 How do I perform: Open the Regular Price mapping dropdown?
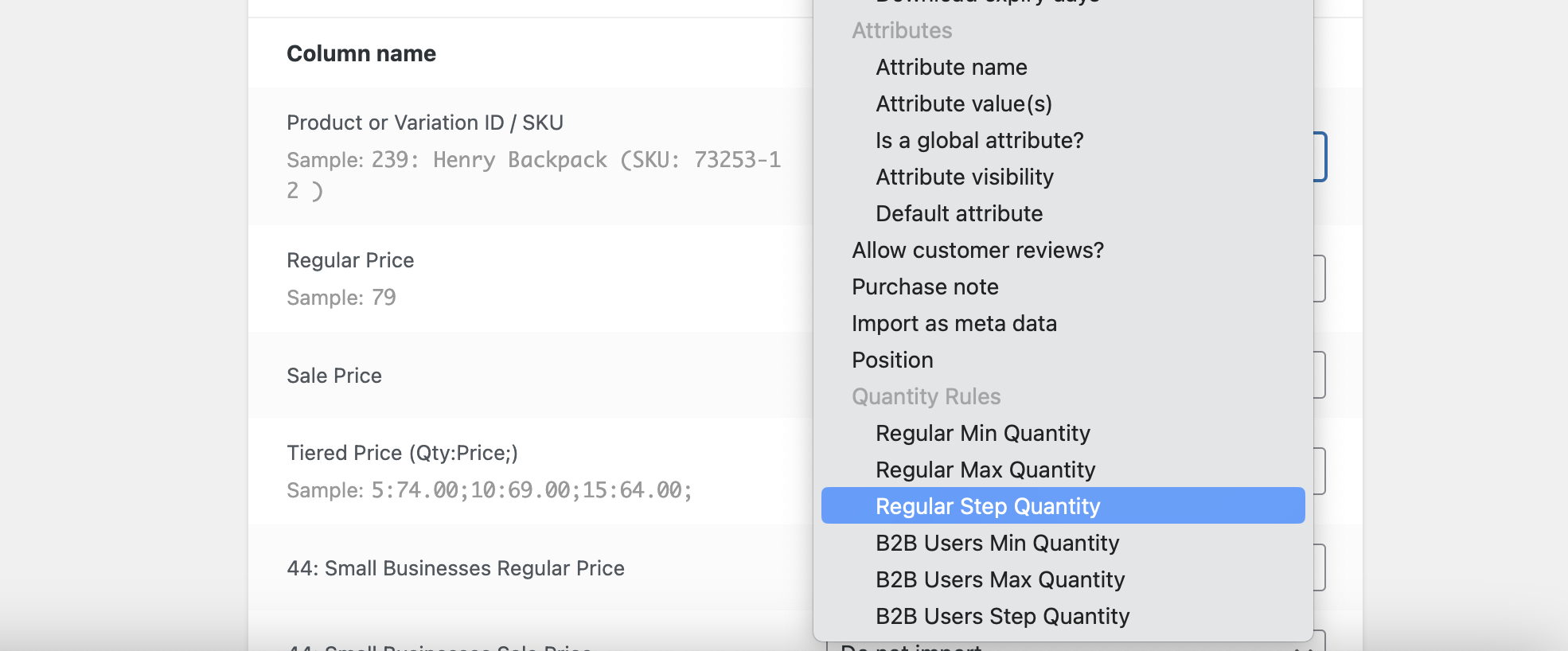pyautogui.click(x=1319, y=279)
